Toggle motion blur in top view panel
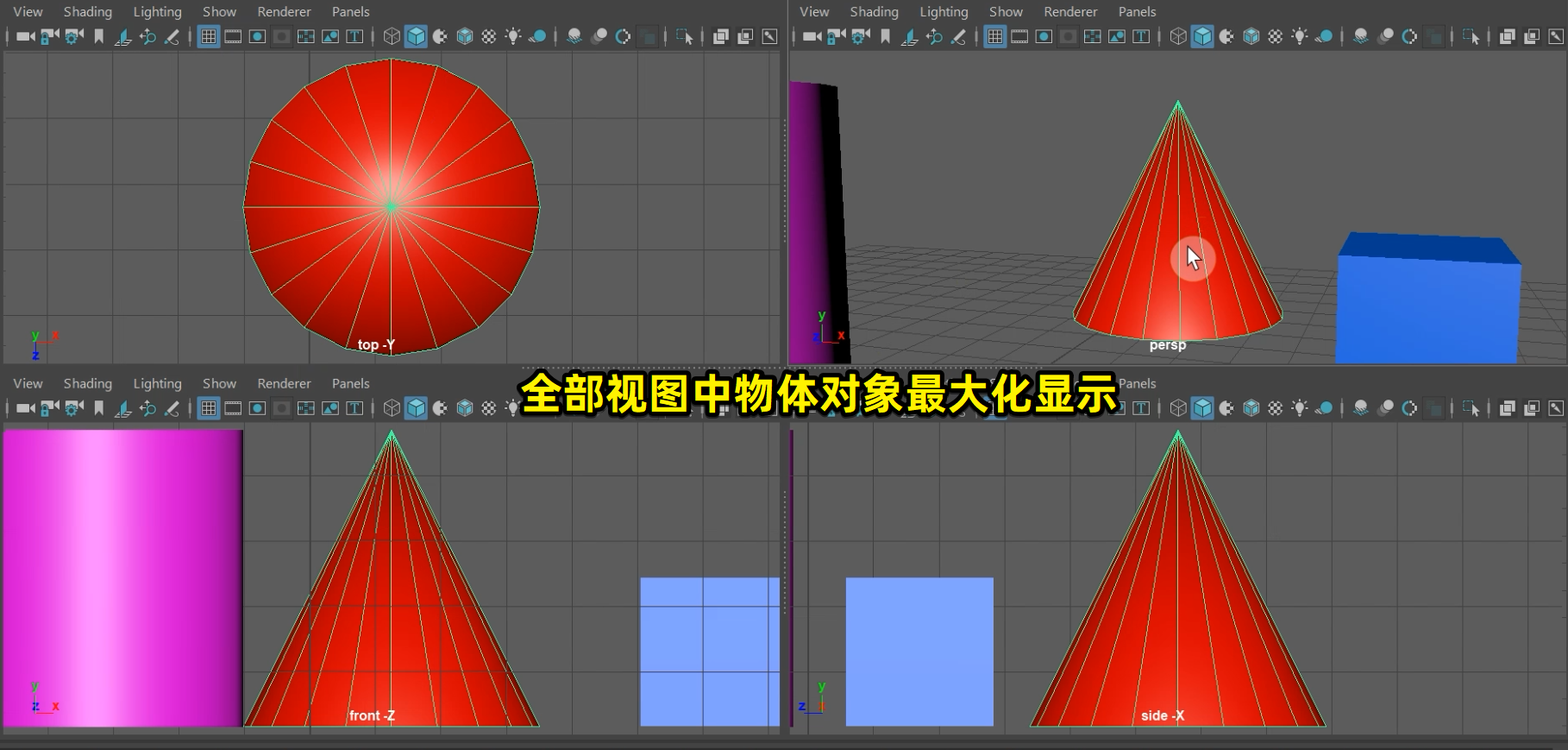The image size is (1568, 750). 599,36
